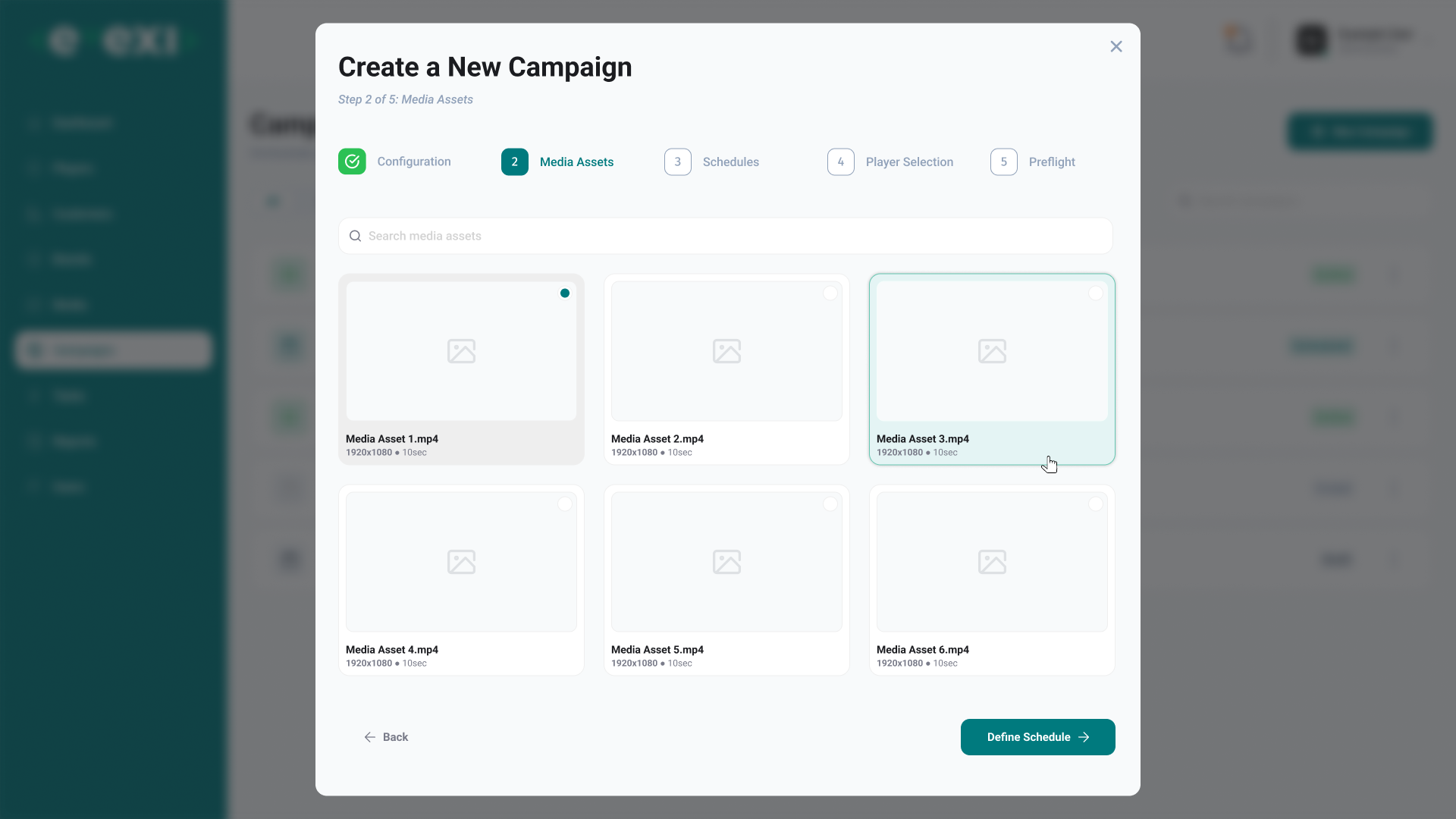This screenshot has width=1456, height=819.
Task: Click the image placeholder icon of Media Asset 2
Action: pyautogui.click(x=726, y=351)
